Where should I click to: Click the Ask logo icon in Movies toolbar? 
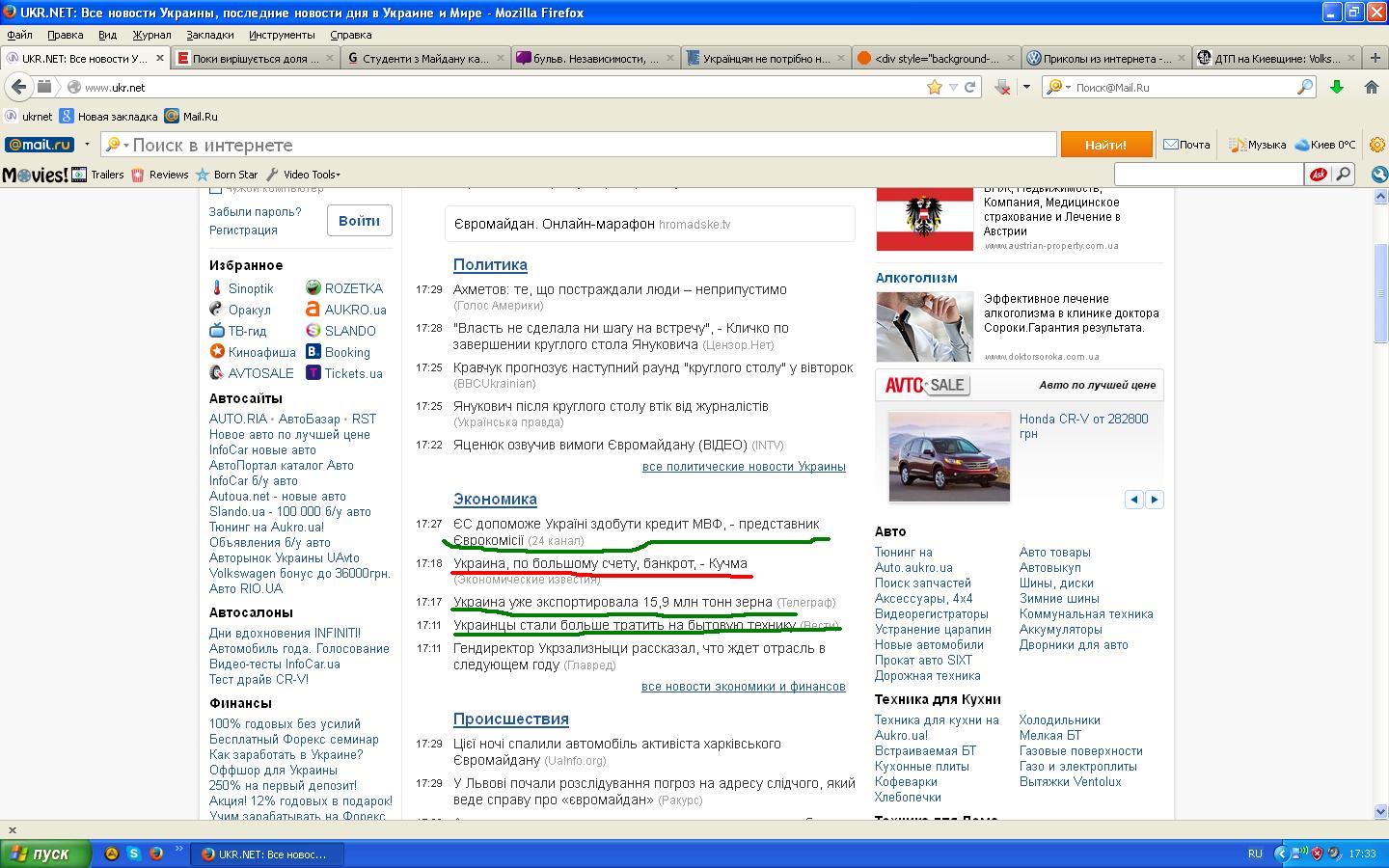(x=1318, y=175)
